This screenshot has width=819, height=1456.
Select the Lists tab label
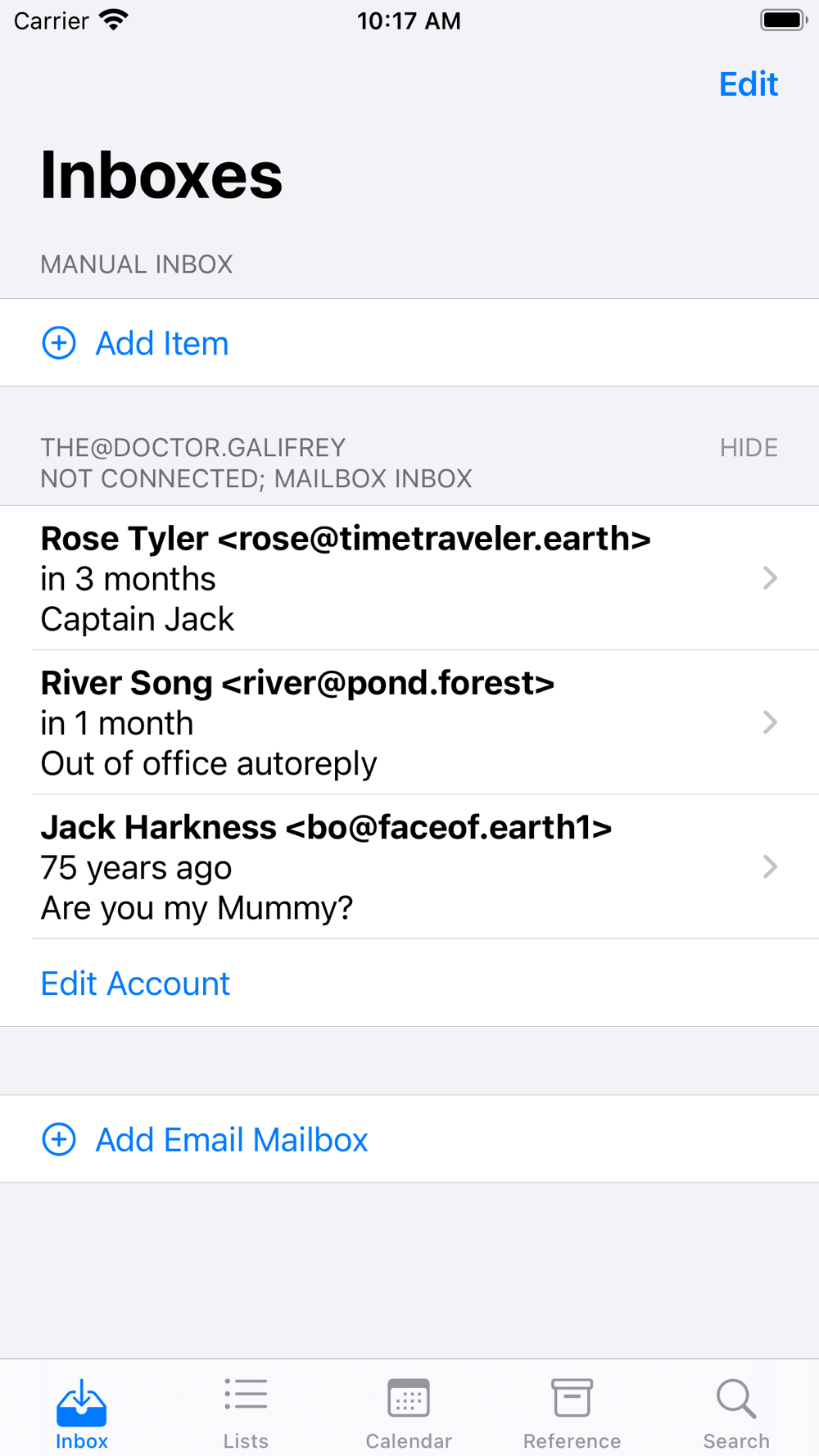pos(246,1441)
